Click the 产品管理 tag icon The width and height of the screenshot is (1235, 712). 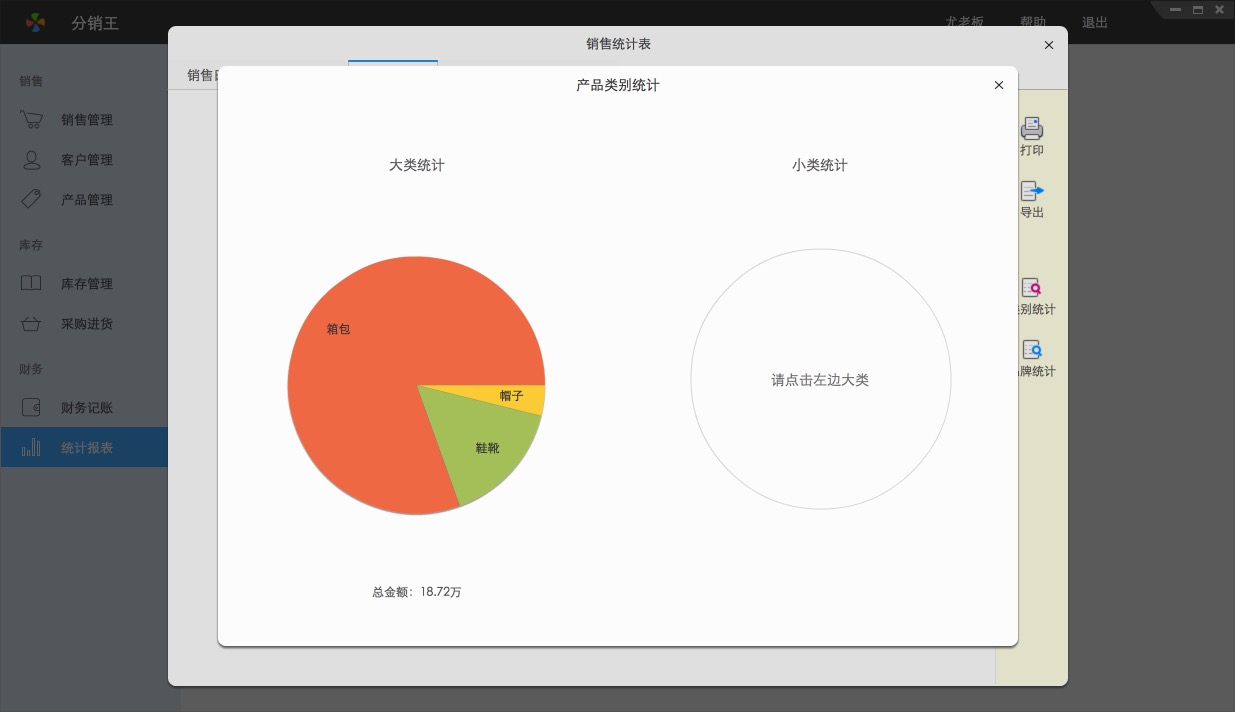click(31, 199)
